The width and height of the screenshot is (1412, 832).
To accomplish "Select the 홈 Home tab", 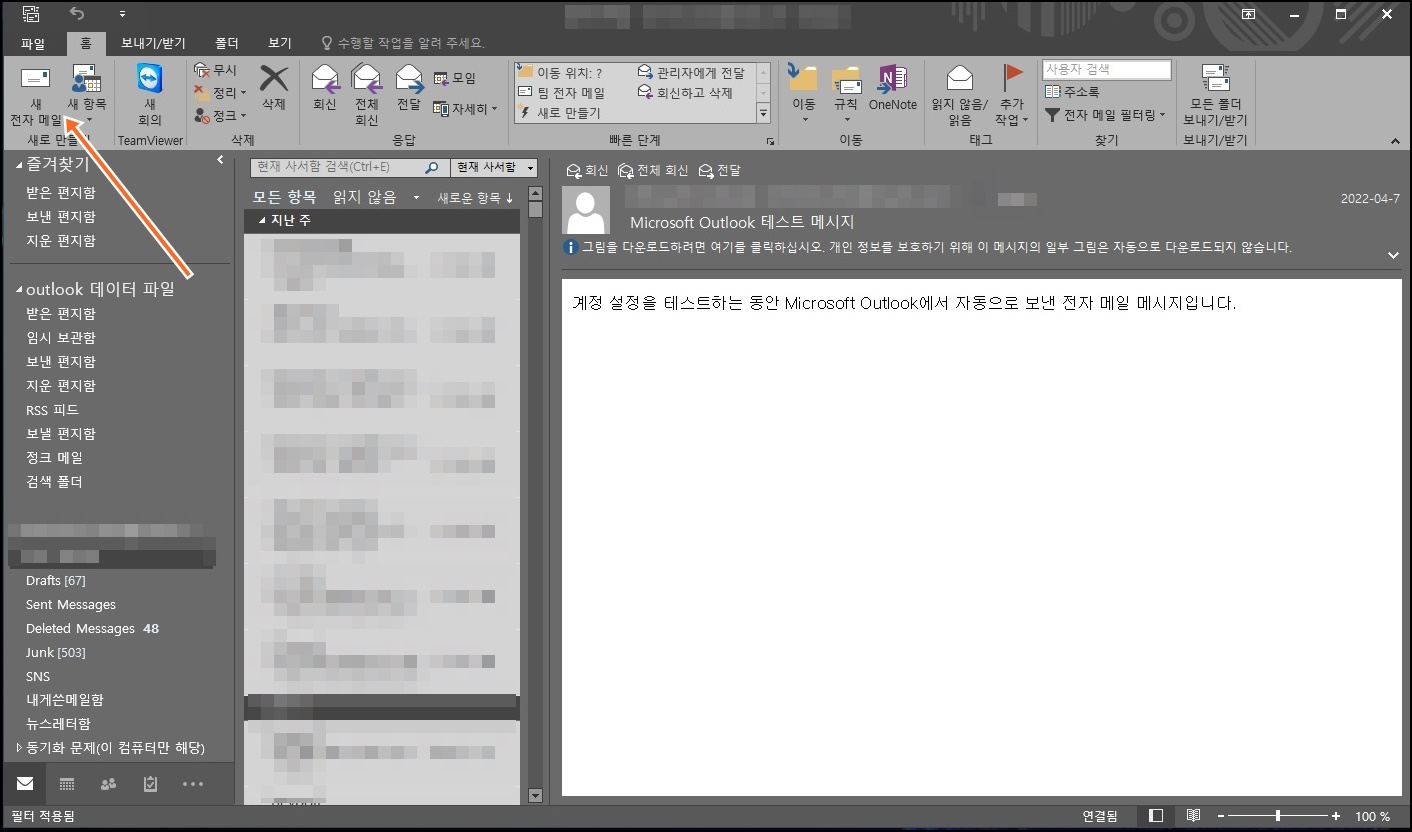I will pyautogui.click(x=86, y=43).
